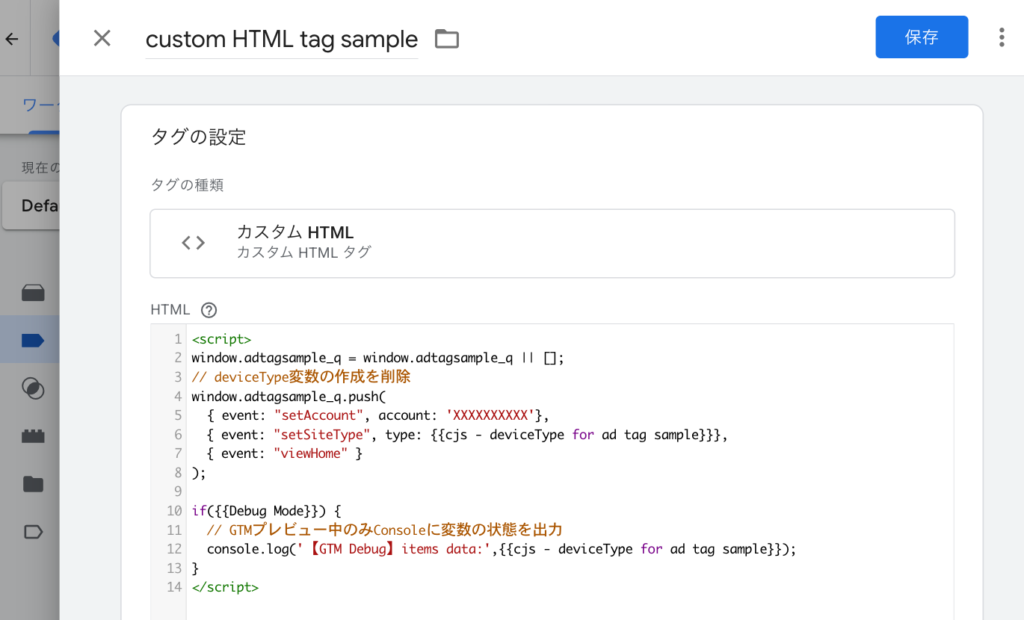Image resolution: width=1024 pixels, height=620 pixels.
Task: Select the Tags icon in sidebar
Action: point(33,341)
